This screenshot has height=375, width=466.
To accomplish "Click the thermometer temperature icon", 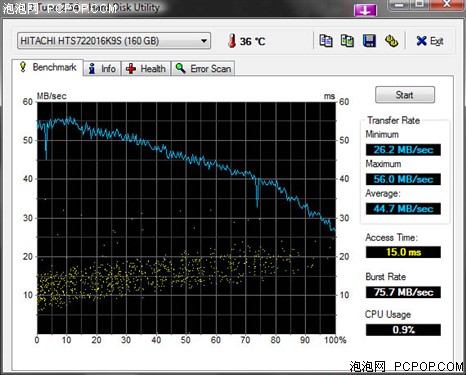I will pyautogui.click(x=232, y=41).
